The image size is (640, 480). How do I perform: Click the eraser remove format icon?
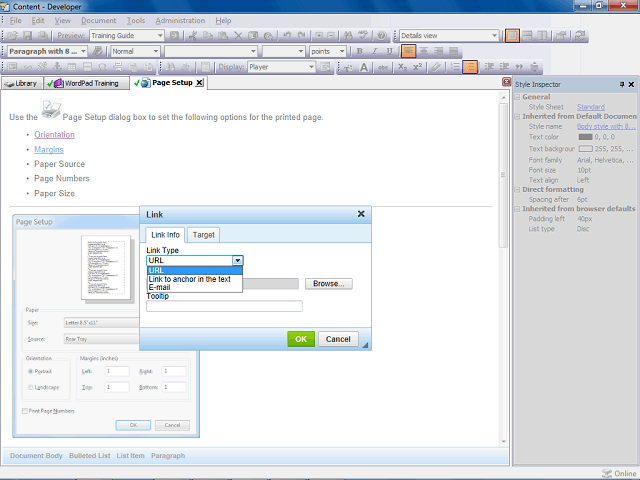[436, 67]
